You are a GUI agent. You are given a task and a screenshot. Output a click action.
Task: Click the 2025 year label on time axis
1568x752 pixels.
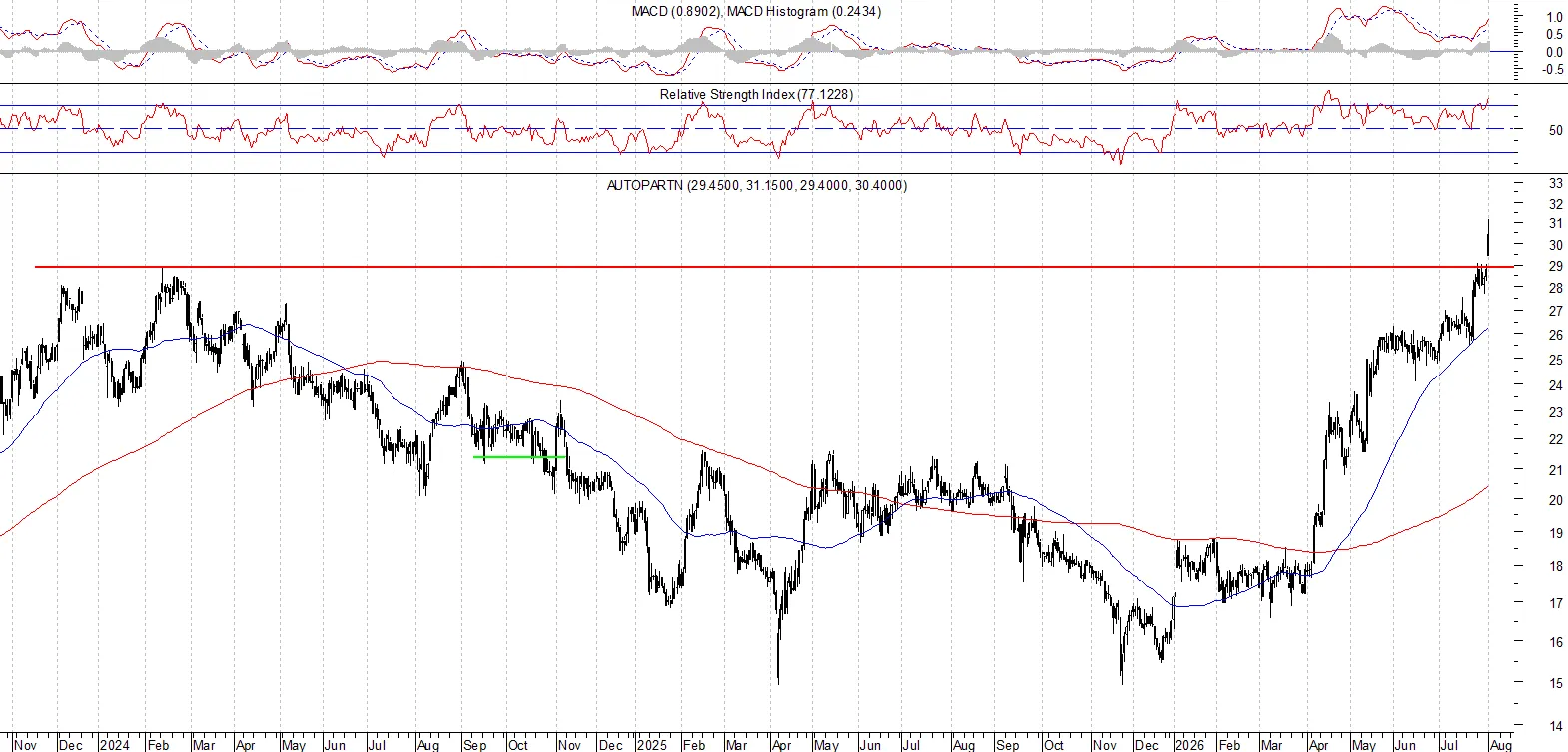pos(651,745)
